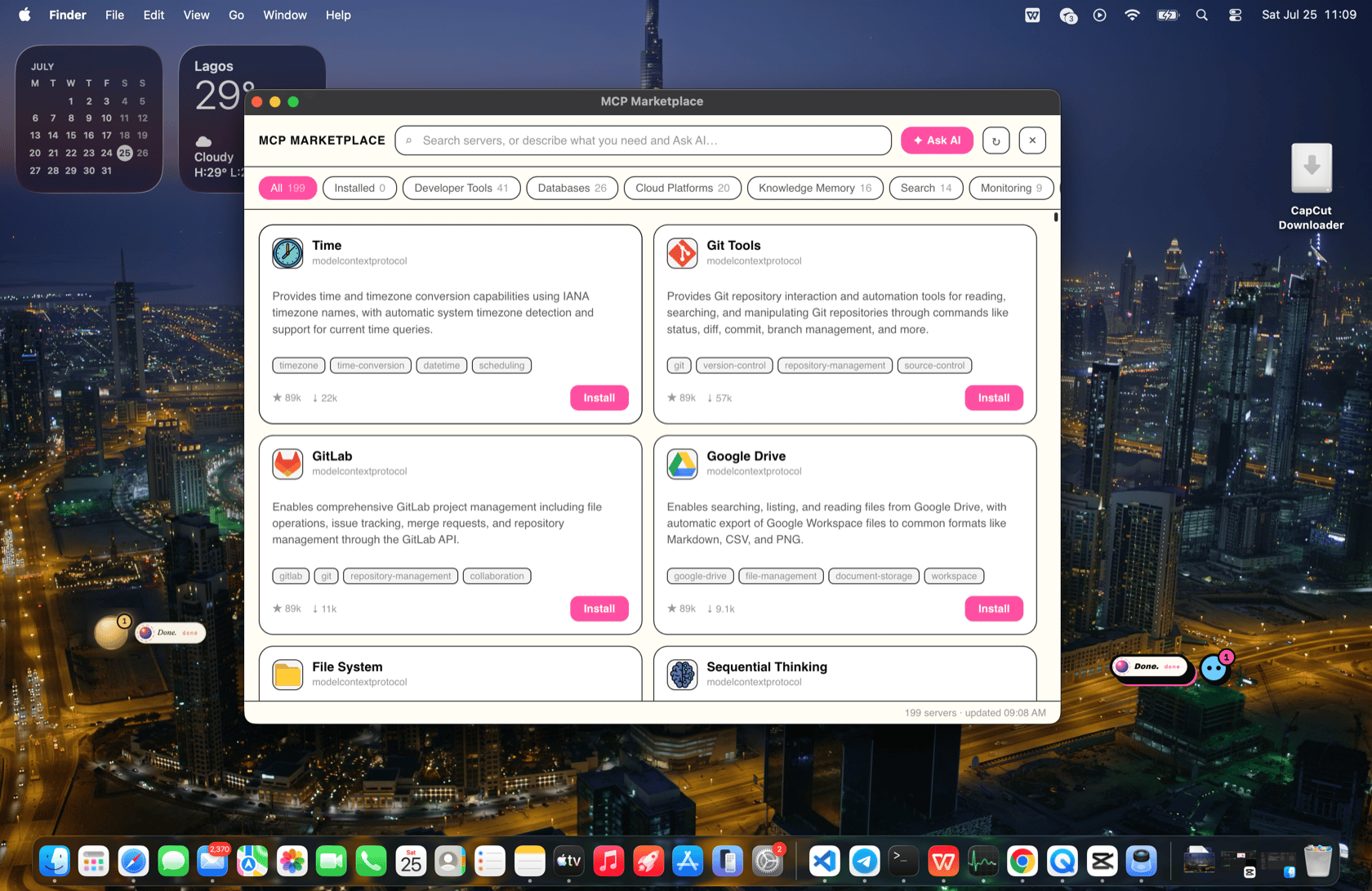Screen dimensions: 1372x891
Task: Click the Git Tools server icon
Action: [x=682, y=253]
